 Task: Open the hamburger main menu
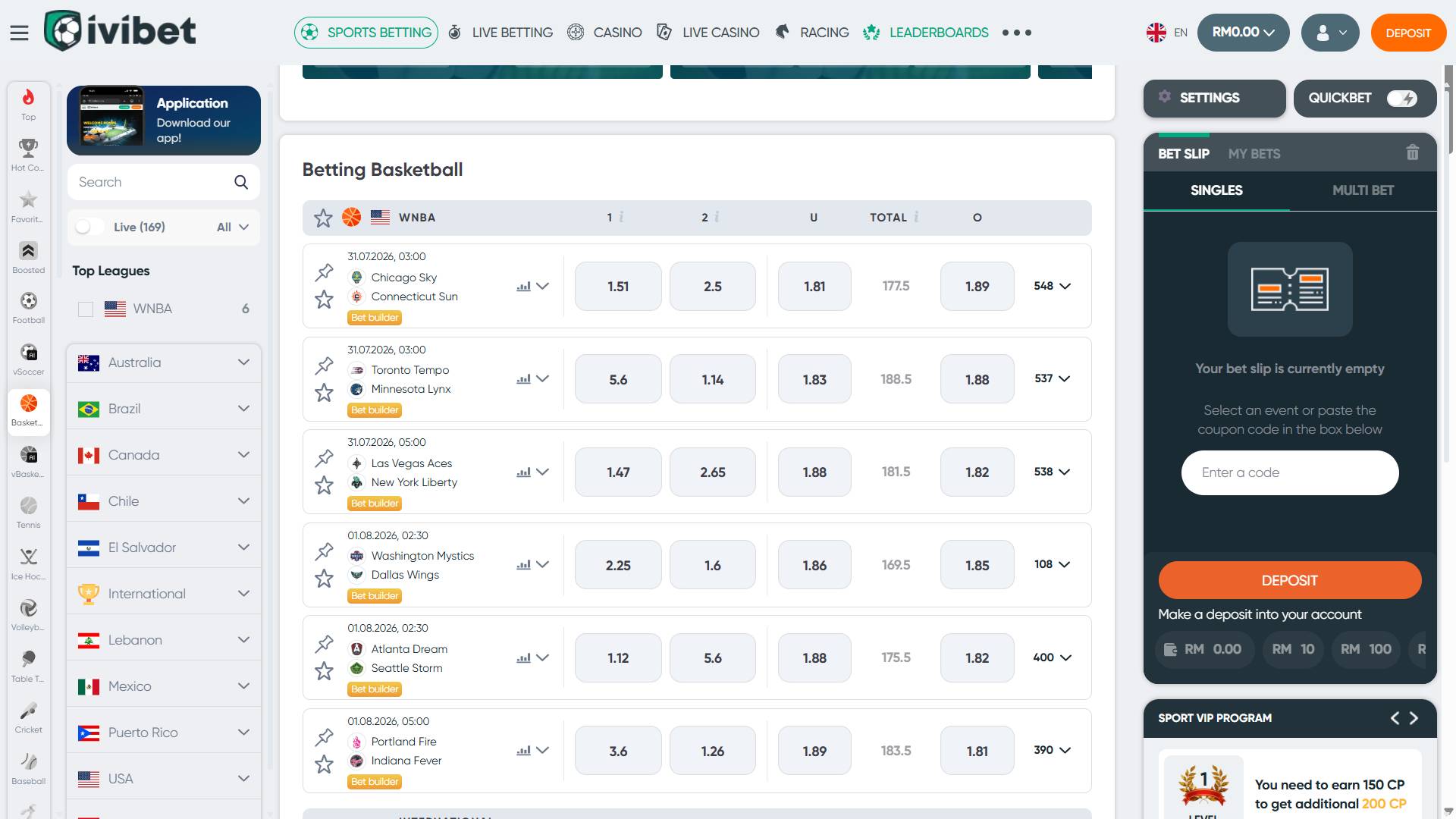pyautogui.click(x=19, y=33)
